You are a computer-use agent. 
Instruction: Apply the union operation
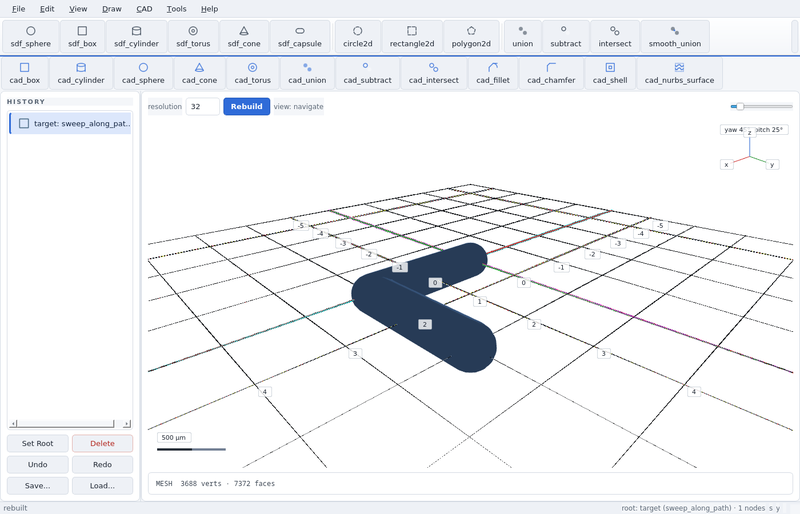[x=522, y=37]
